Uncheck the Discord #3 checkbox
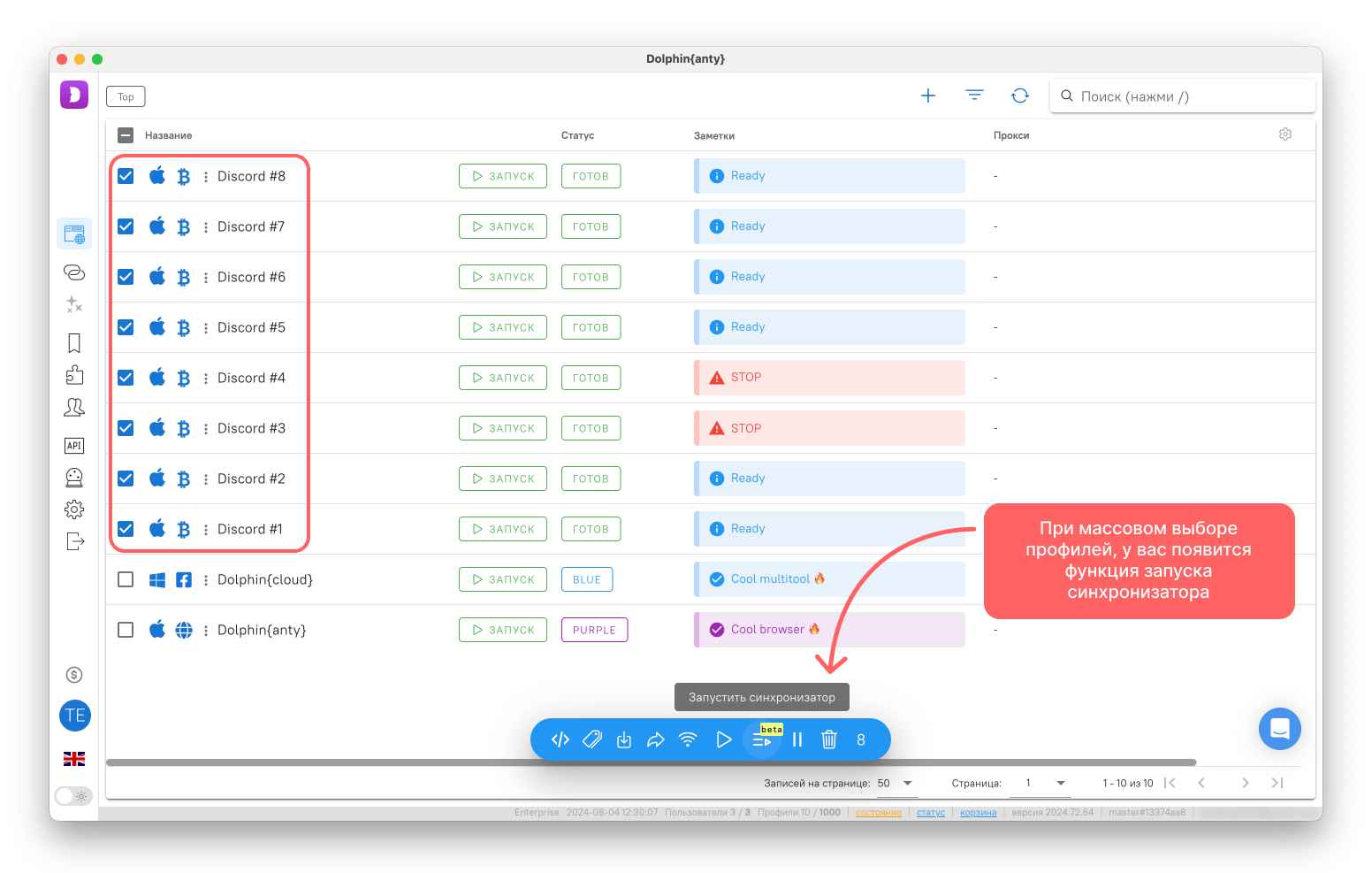The height and width of the screenshot is (873, 1372). coord(126,428)
